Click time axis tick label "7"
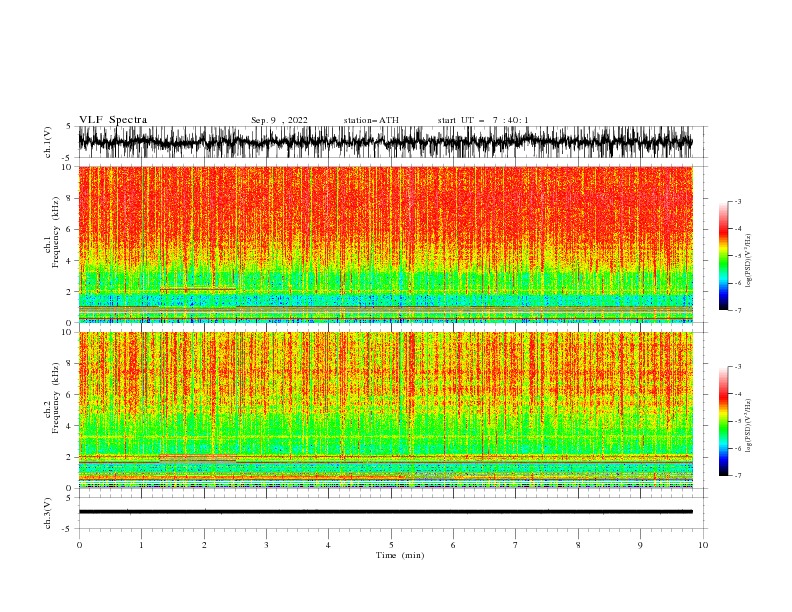 click(516, 545)
